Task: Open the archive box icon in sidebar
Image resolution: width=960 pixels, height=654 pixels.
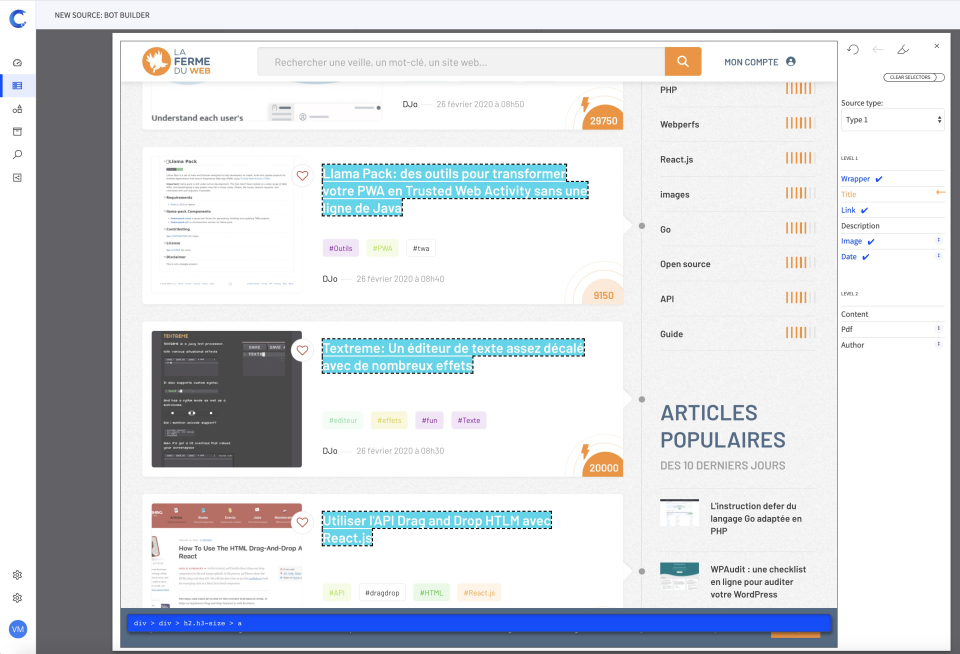Action: tap(17, 132)
